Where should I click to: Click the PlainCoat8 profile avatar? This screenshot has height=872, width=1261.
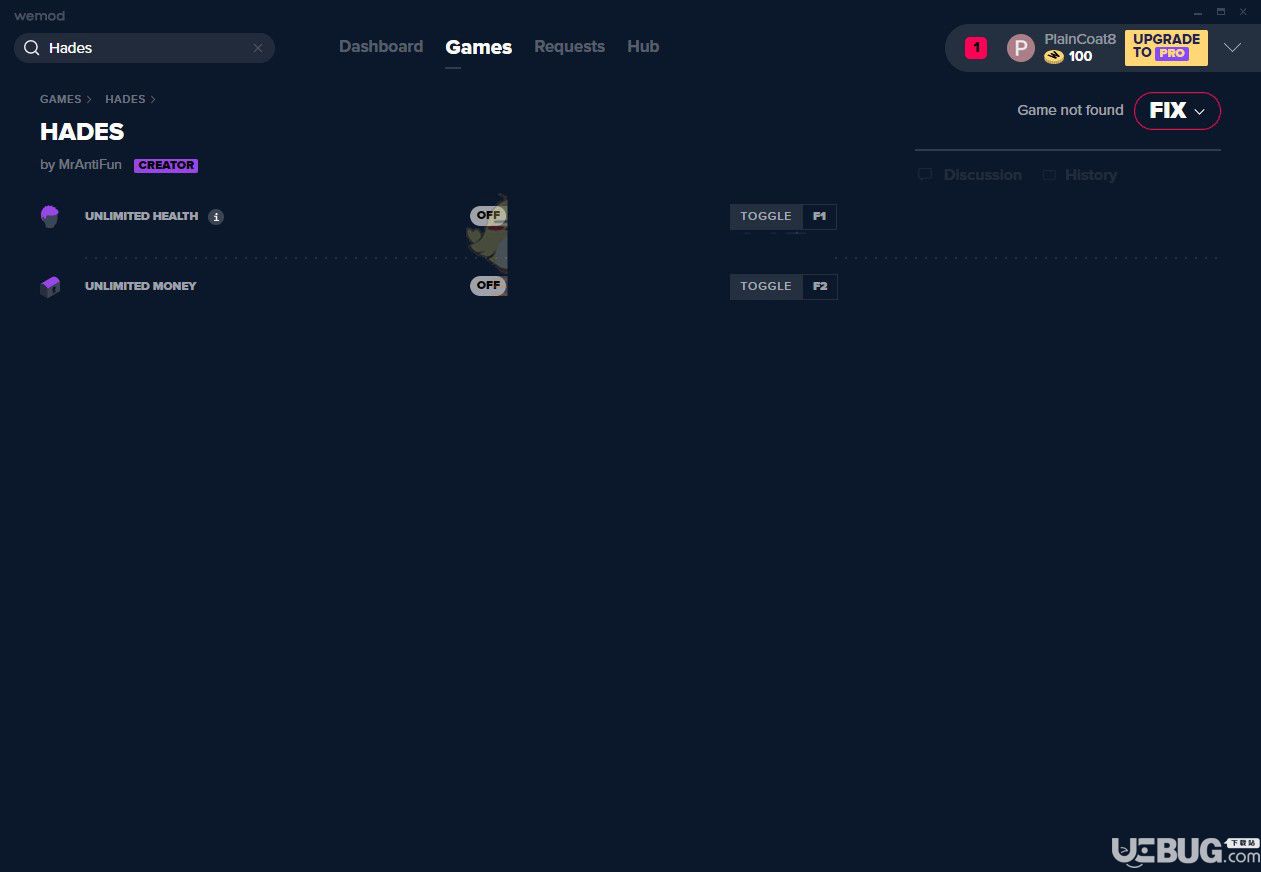pyautogui.click(x=1020, y=48)
